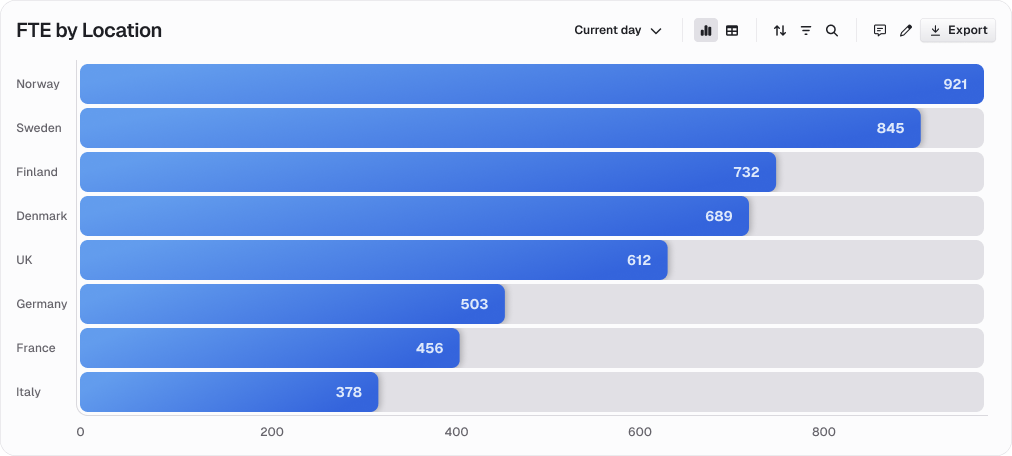
Task: Open the Current day dropdown
Action: pyautogui.click(x=618, y=30)
